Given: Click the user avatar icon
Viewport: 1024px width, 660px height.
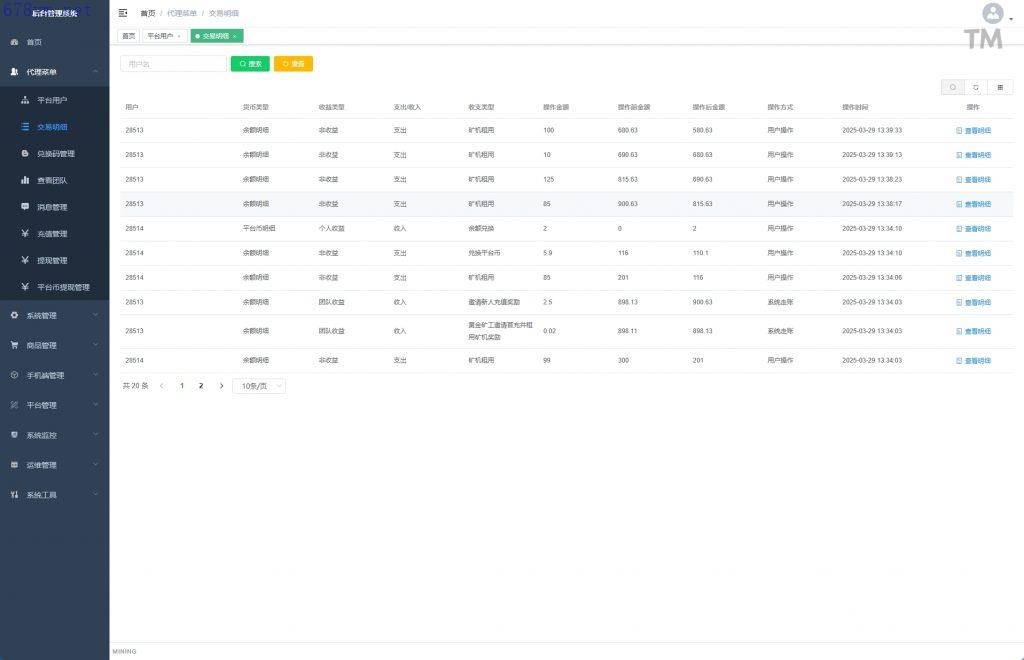Looking at the screenshot, I should (992, 14).
